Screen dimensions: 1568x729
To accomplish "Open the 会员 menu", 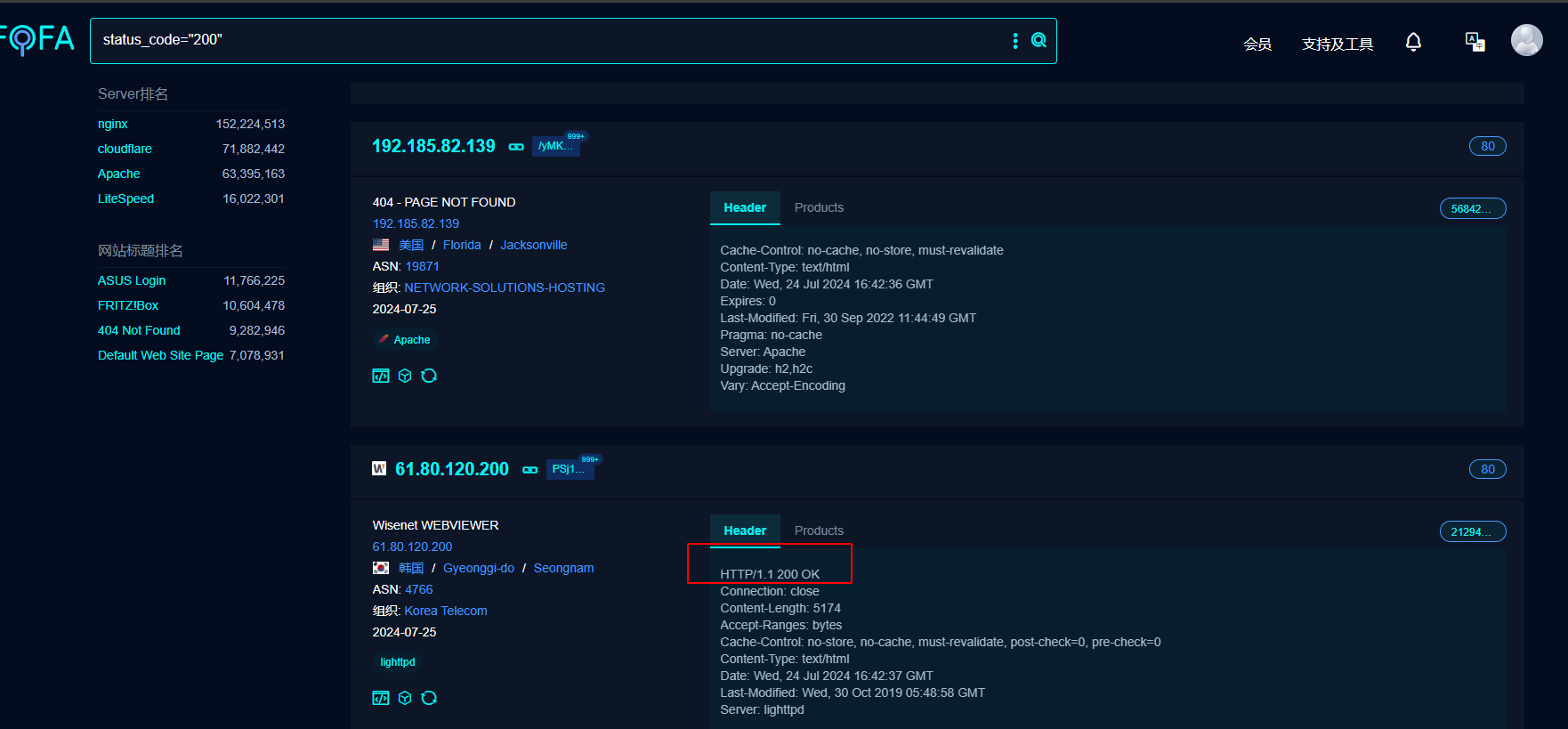I will point(1257,44).
